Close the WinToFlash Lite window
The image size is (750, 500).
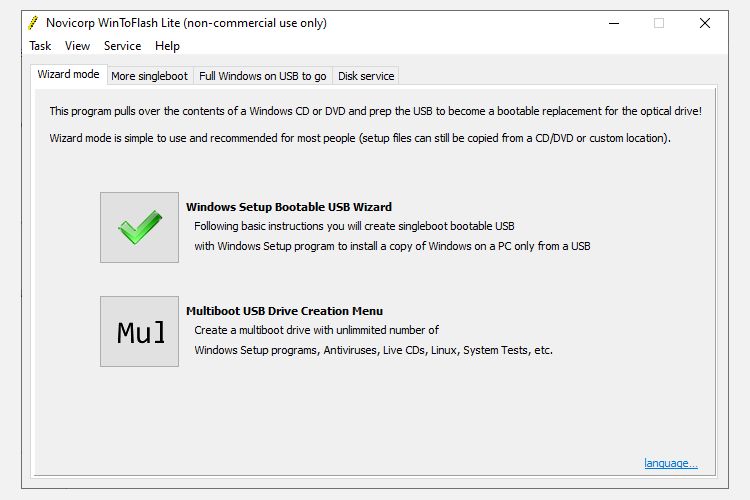click(x=705, y=23)
